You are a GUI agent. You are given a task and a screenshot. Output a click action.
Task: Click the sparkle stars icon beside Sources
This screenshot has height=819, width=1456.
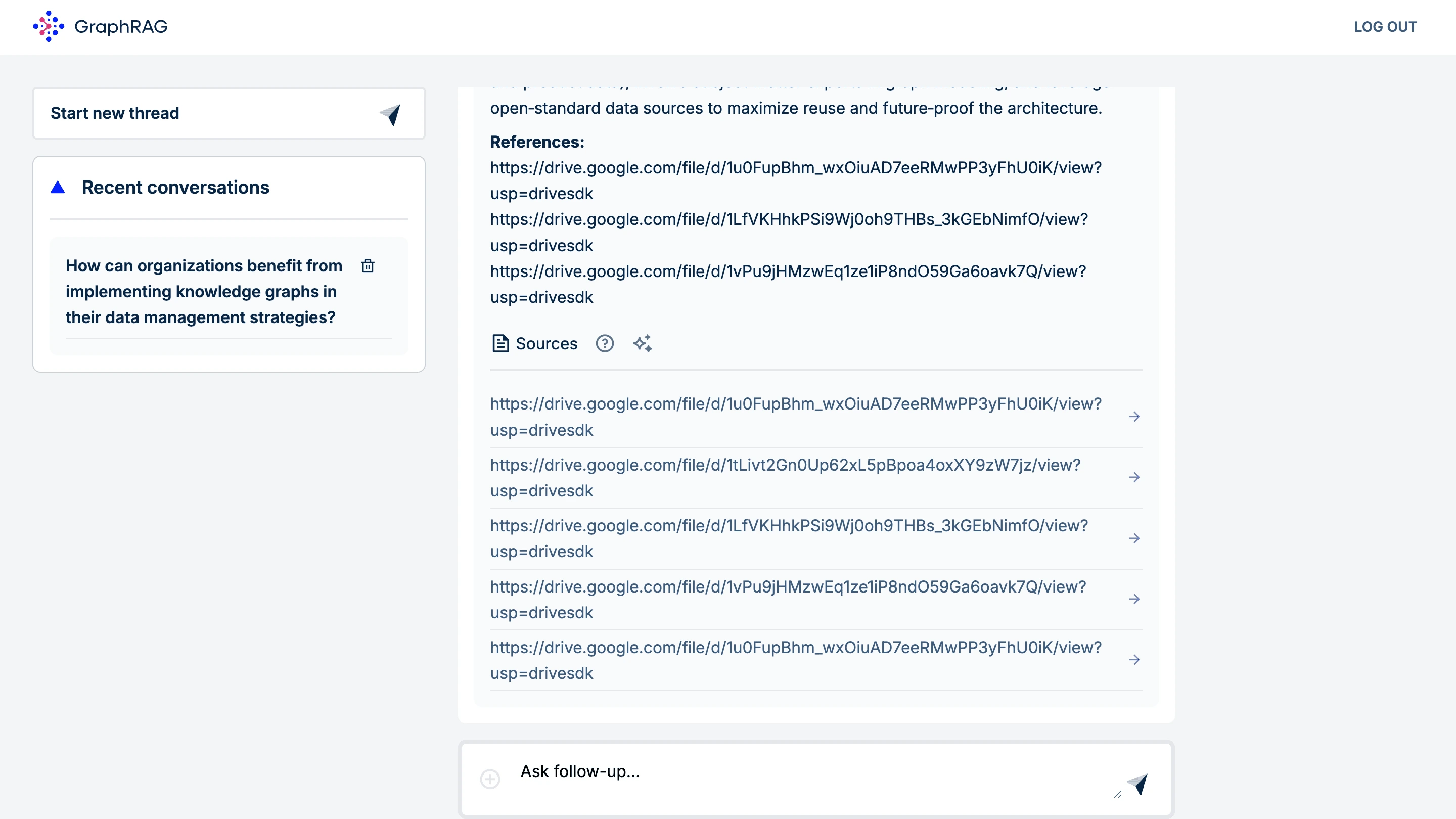click(x=643, y=343)
